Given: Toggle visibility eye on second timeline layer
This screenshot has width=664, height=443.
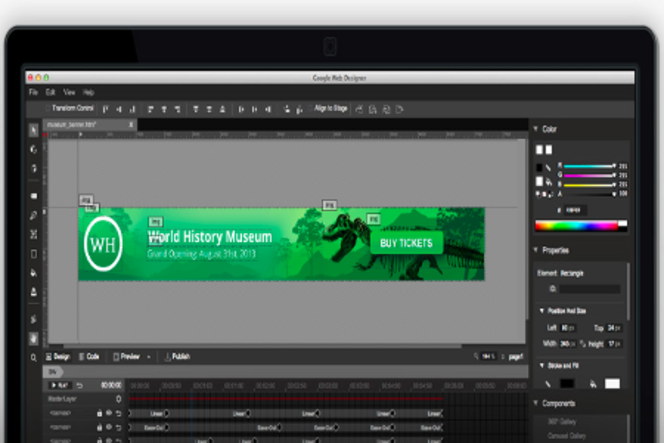Looking at the screenshot, I should point(108,427).
